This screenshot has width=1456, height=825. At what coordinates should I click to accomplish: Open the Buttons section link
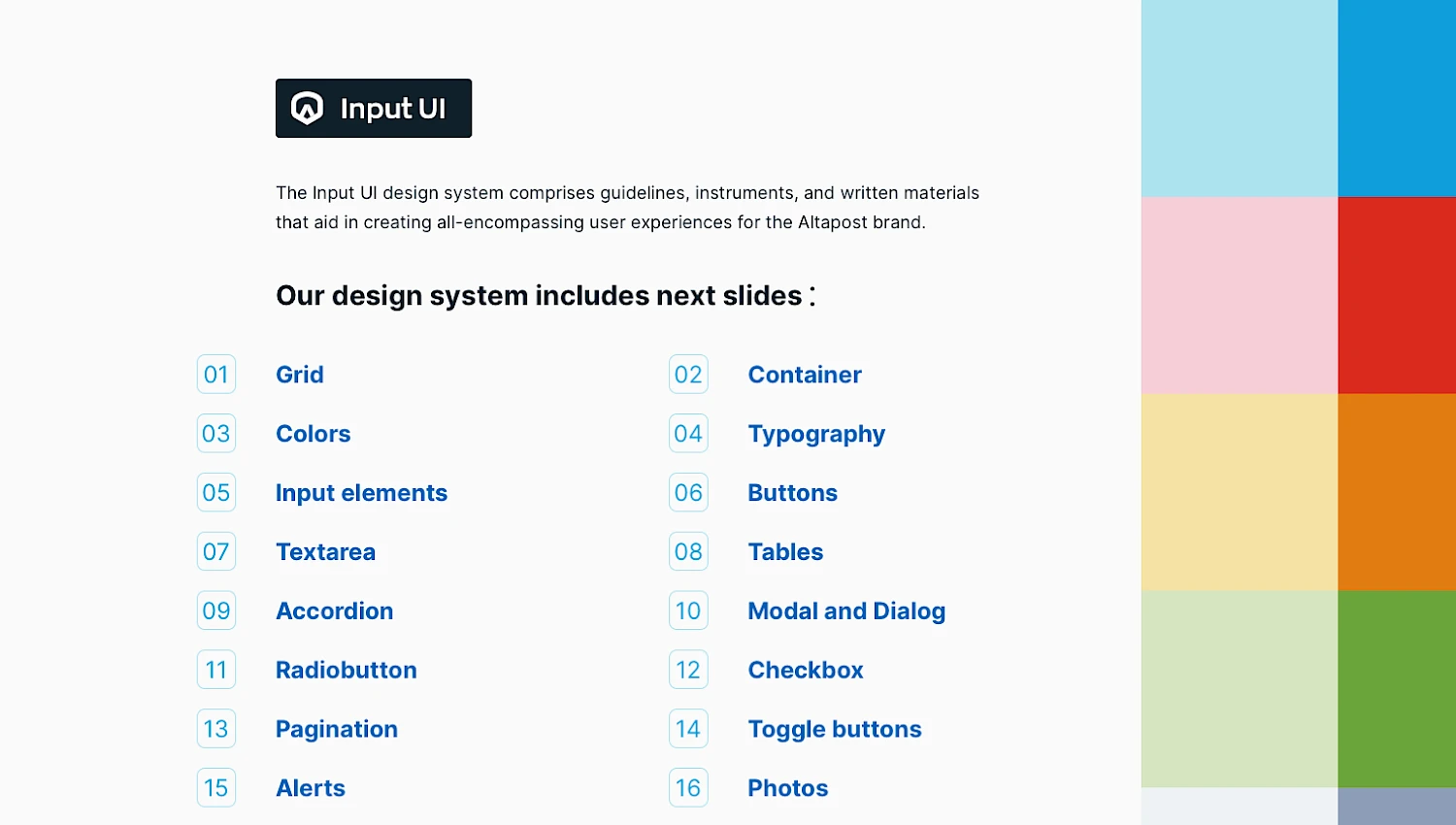pyautogui.click(x=792, y=493)
